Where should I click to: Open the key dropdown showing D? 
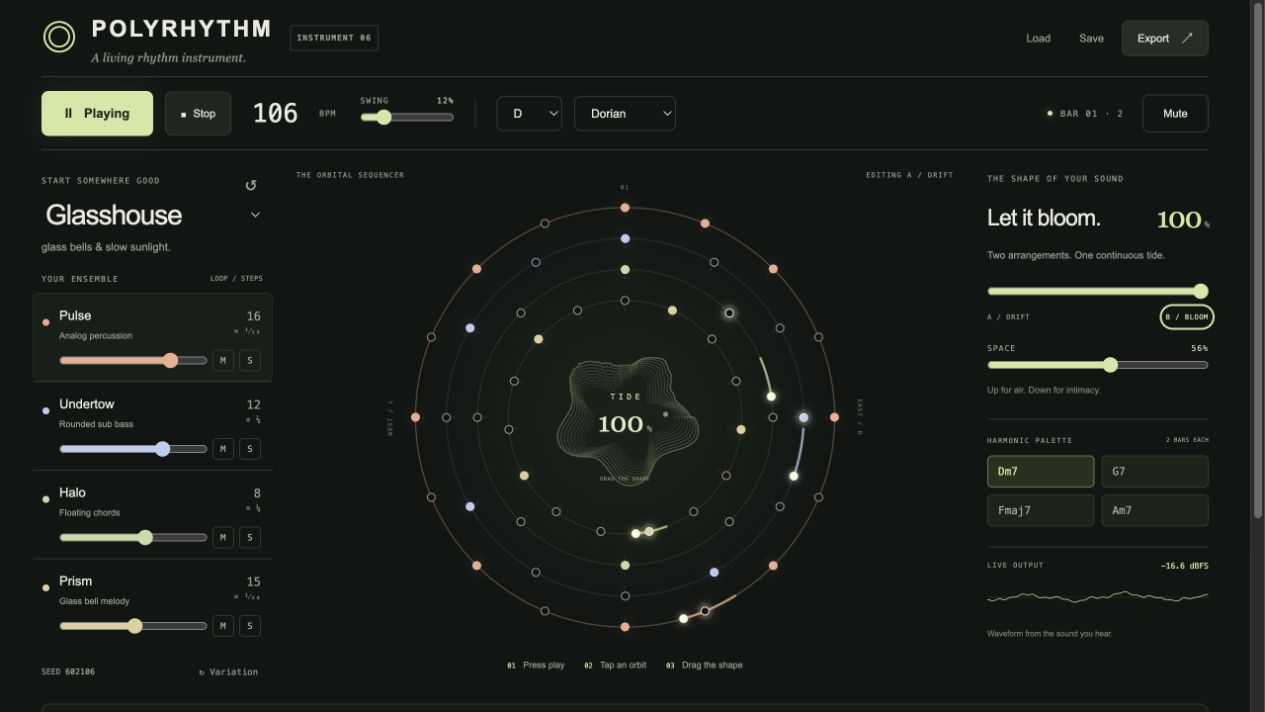[529, 113]
